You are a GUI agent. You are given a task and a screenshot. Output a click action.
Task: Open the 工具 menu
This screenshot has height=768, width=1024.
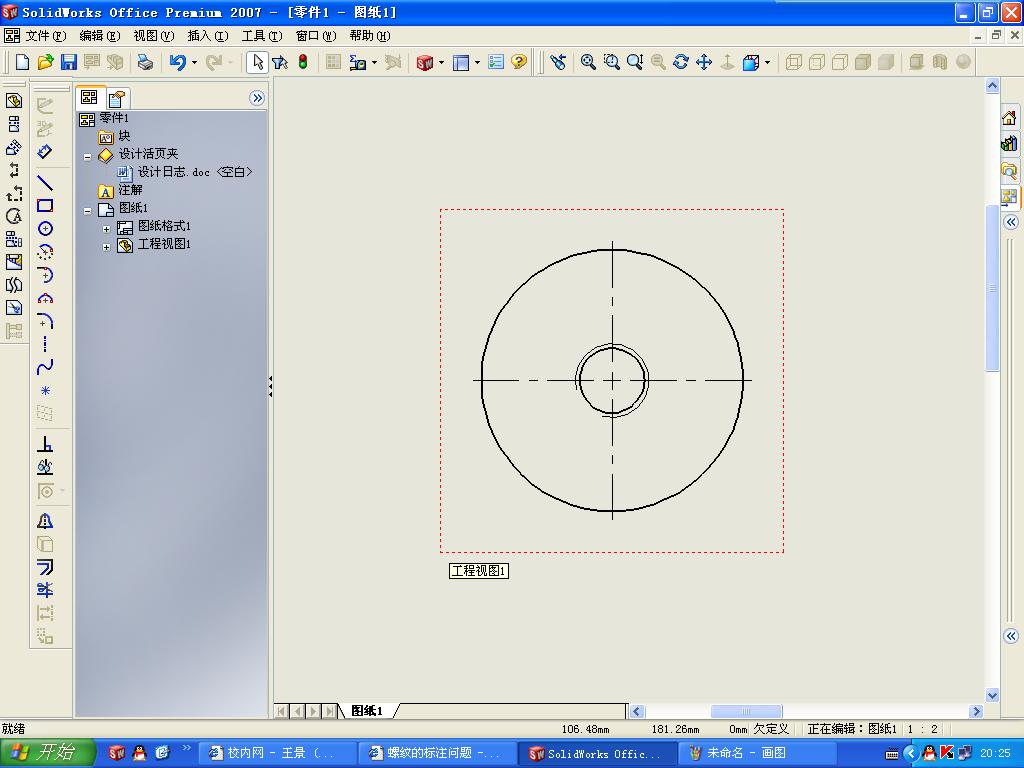tap(262, 36)
